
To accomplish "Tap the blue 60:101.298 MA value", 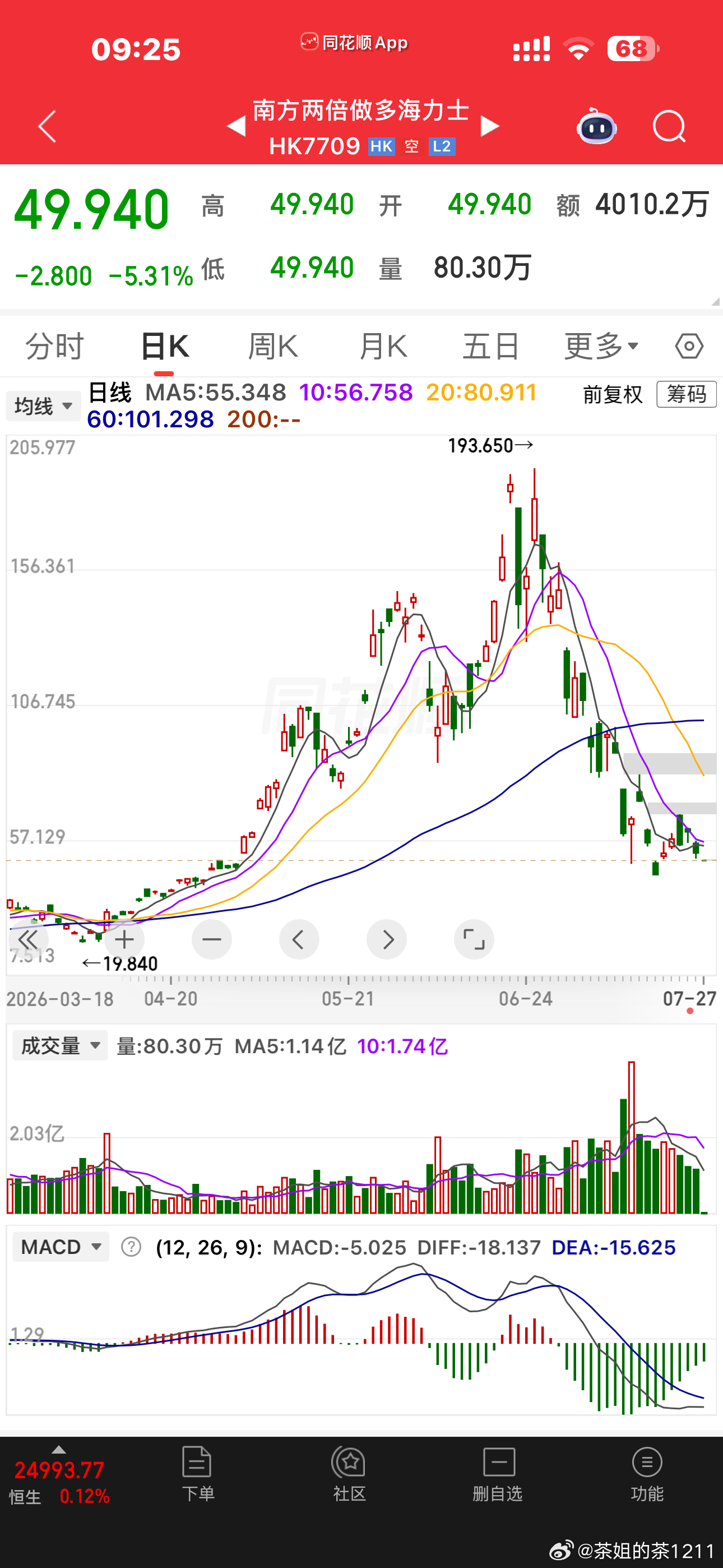I will click(x=150, y=419).
